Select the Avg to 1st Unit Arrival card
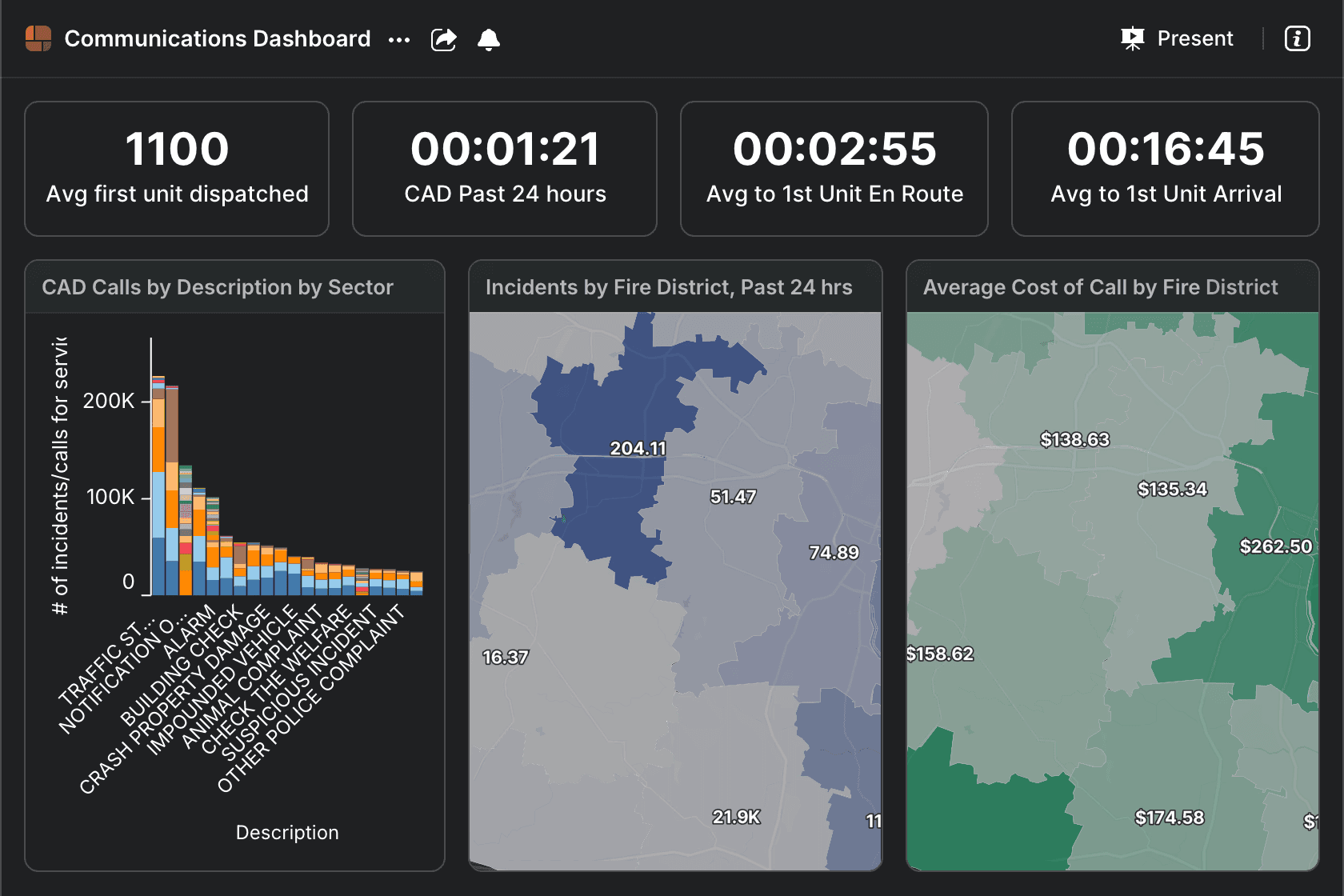 click(1166, 169)
